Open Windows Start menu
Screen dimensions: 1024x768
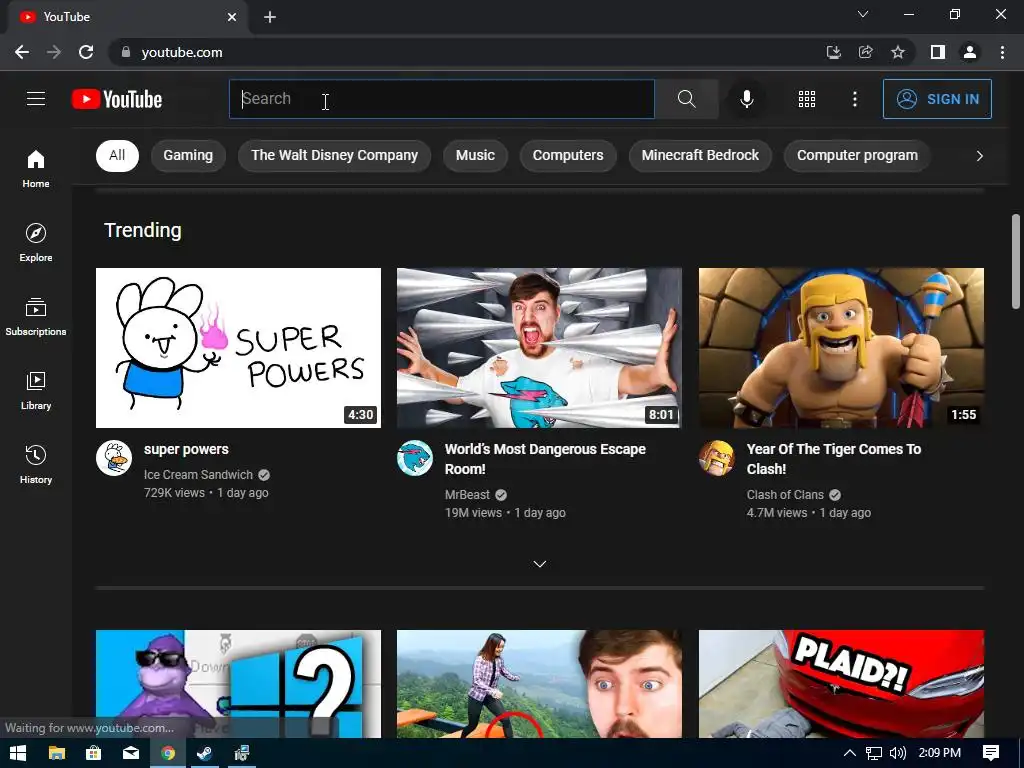[18, 753]
